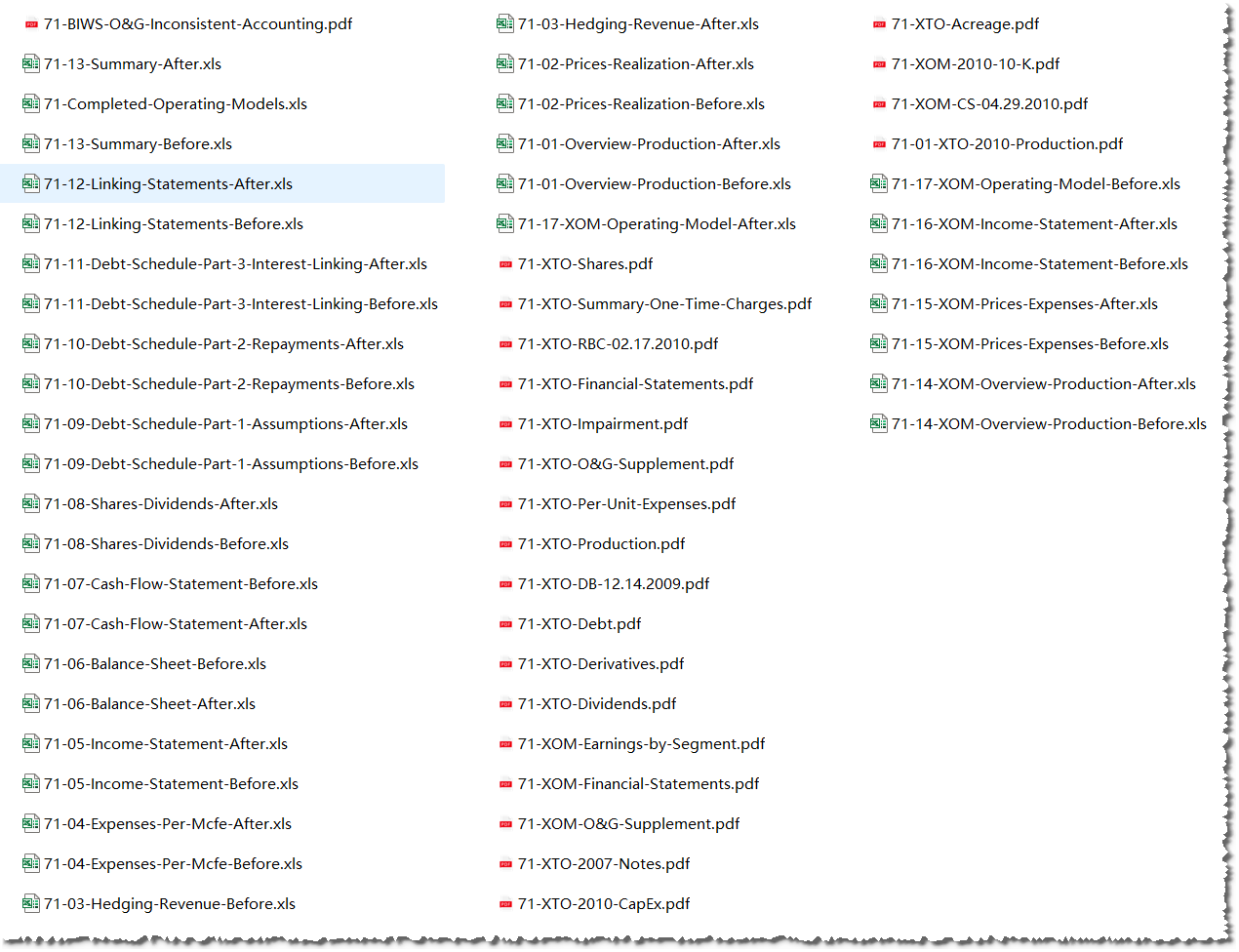Click the PDF icon of 71-XTO-2010-CapEx.pdf
Image resolution: width=1239 pixels, height=952 pixels.
(x=505, y=904)
